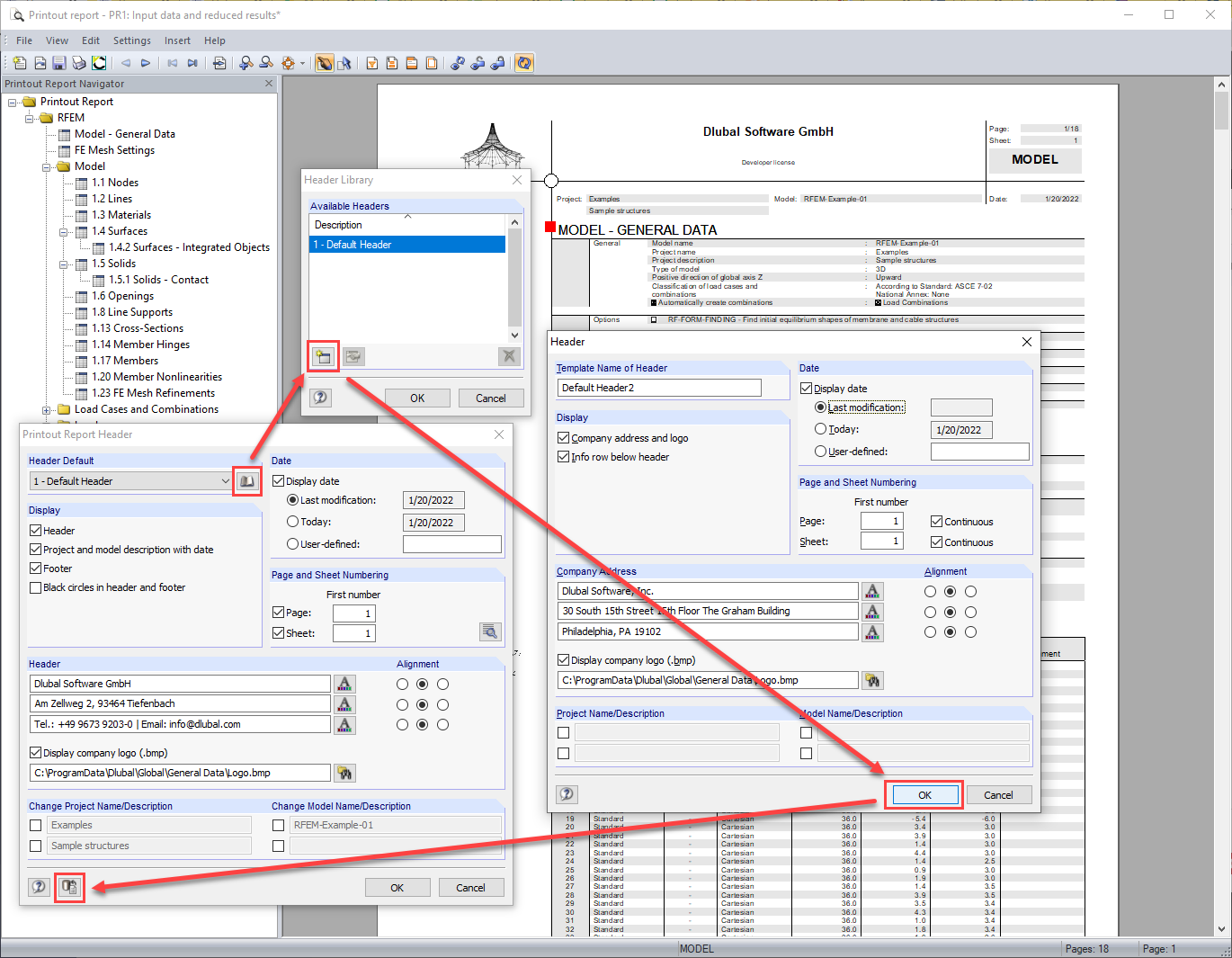The height and width of the screenshot is (958, 1232).
Task: Click the zoom out magnifier toolbar icon
Action: pyautogui.click(x=266, y=63)
